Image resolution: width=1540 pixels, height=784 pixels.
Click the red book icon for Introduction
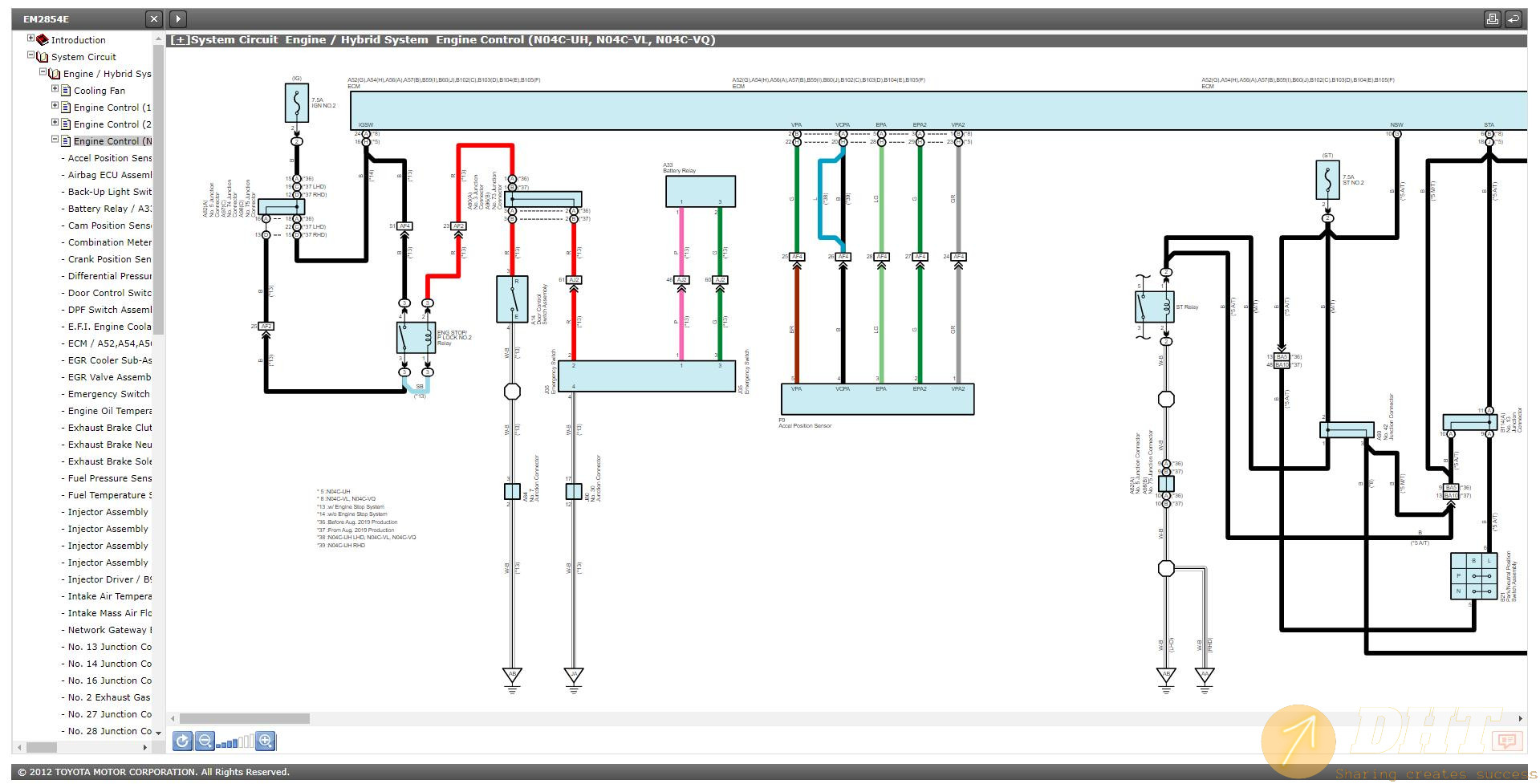click(x=43, y=39)
